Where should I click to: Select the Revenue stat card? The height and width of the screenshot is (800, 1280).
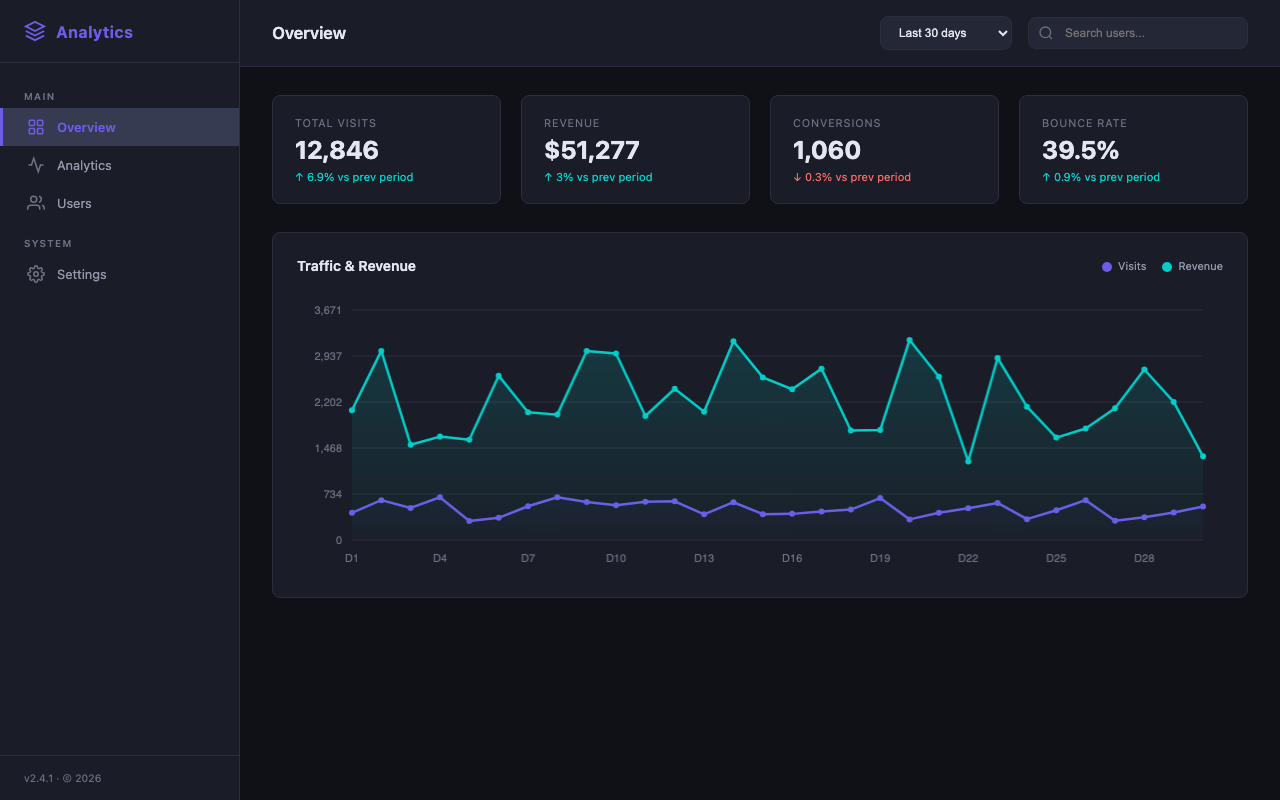pos(635,150)
